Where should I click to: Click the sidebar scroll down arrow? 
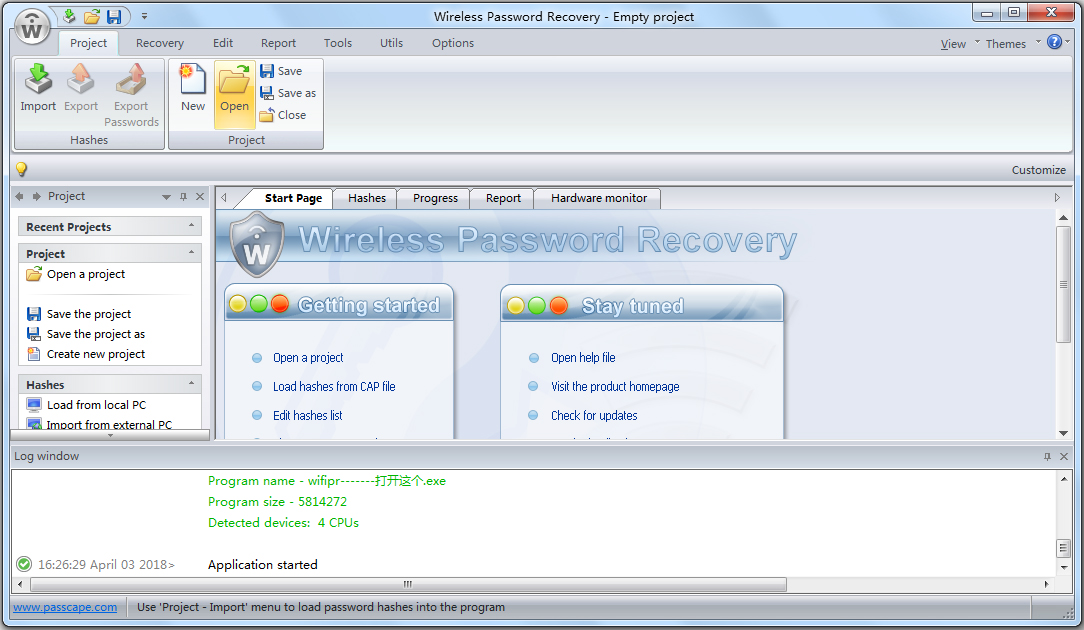coord(110,436)
